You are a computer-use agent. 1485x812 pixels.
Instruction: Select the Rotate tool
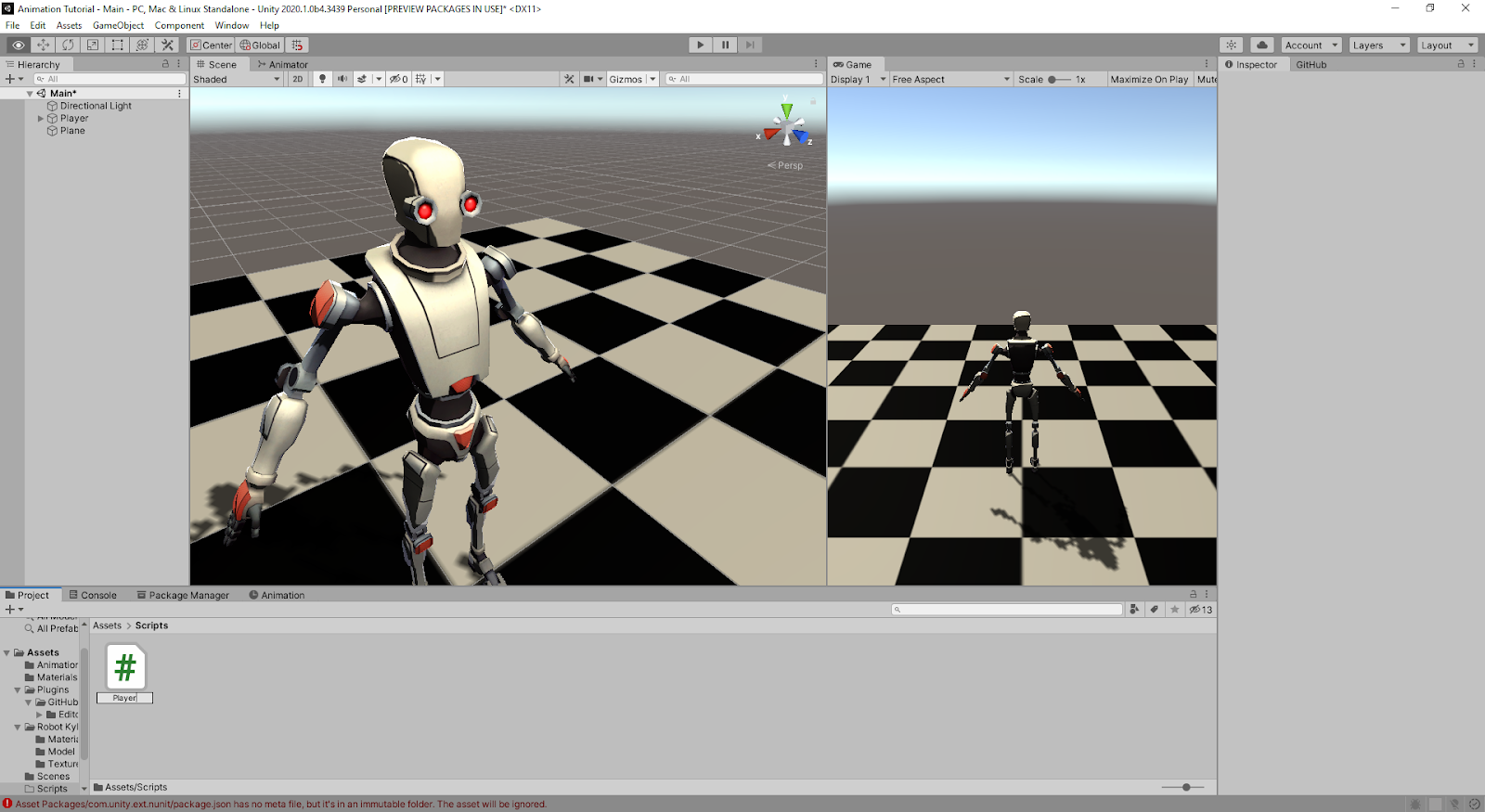point(68,45)
